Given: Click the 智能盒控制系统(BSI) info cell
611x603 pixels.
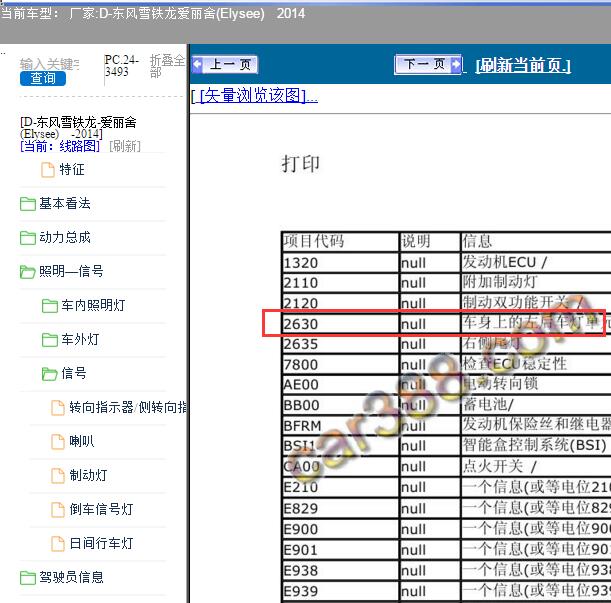Looking at the screenshot, I should tap(535, 445).
